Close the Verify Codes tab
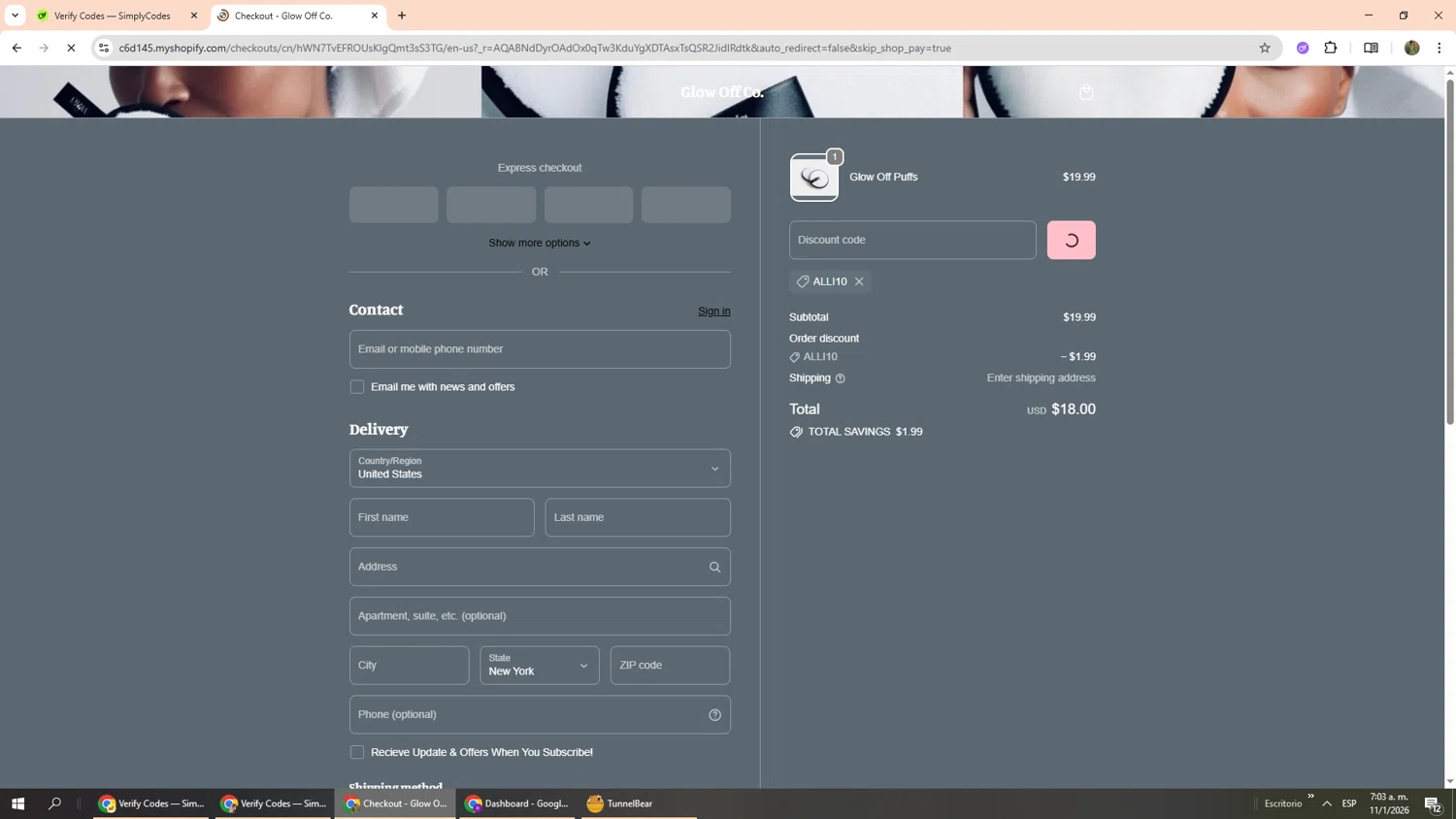Image resolution: width=1456 pixels, height=819 pixels. pyautogui.click(x=194, y=16)
